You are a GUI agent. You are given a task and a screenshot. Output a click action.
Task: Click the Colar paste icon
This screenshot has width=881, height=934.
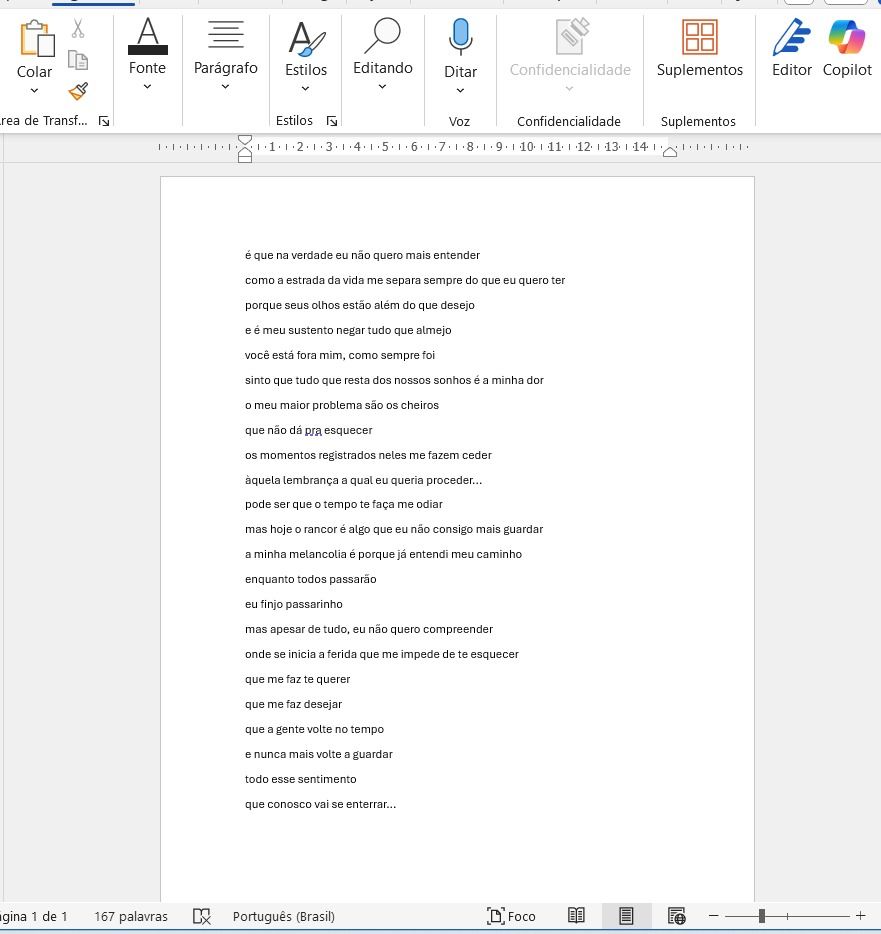36,40
